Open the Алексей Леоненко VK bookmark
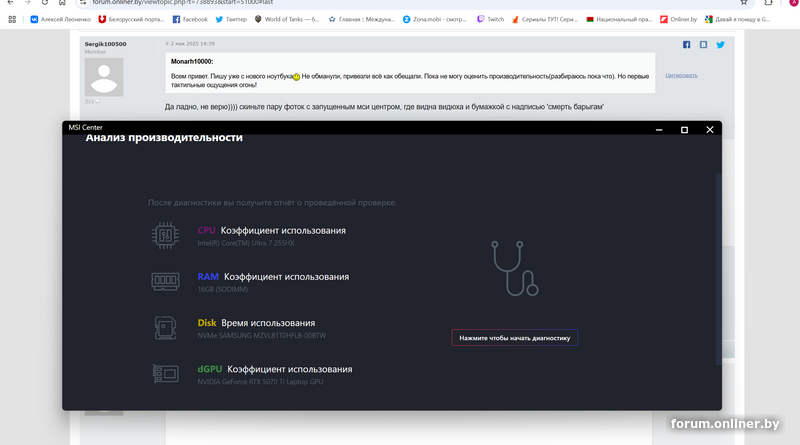The height and width of the screenshot is (445, 800). tap(60, 19)
